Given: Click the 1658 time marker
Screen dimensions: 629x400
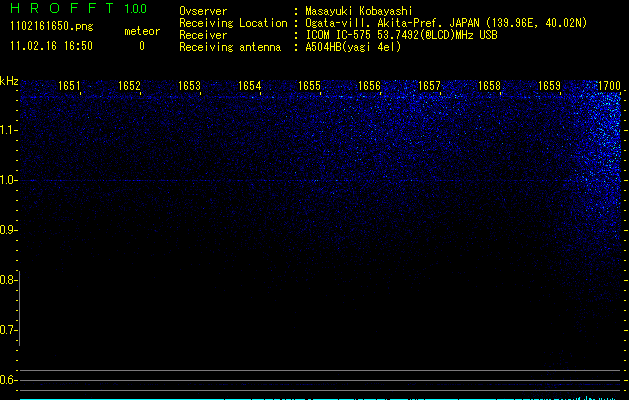Looking at the screenshot, I should coord(489,85).
